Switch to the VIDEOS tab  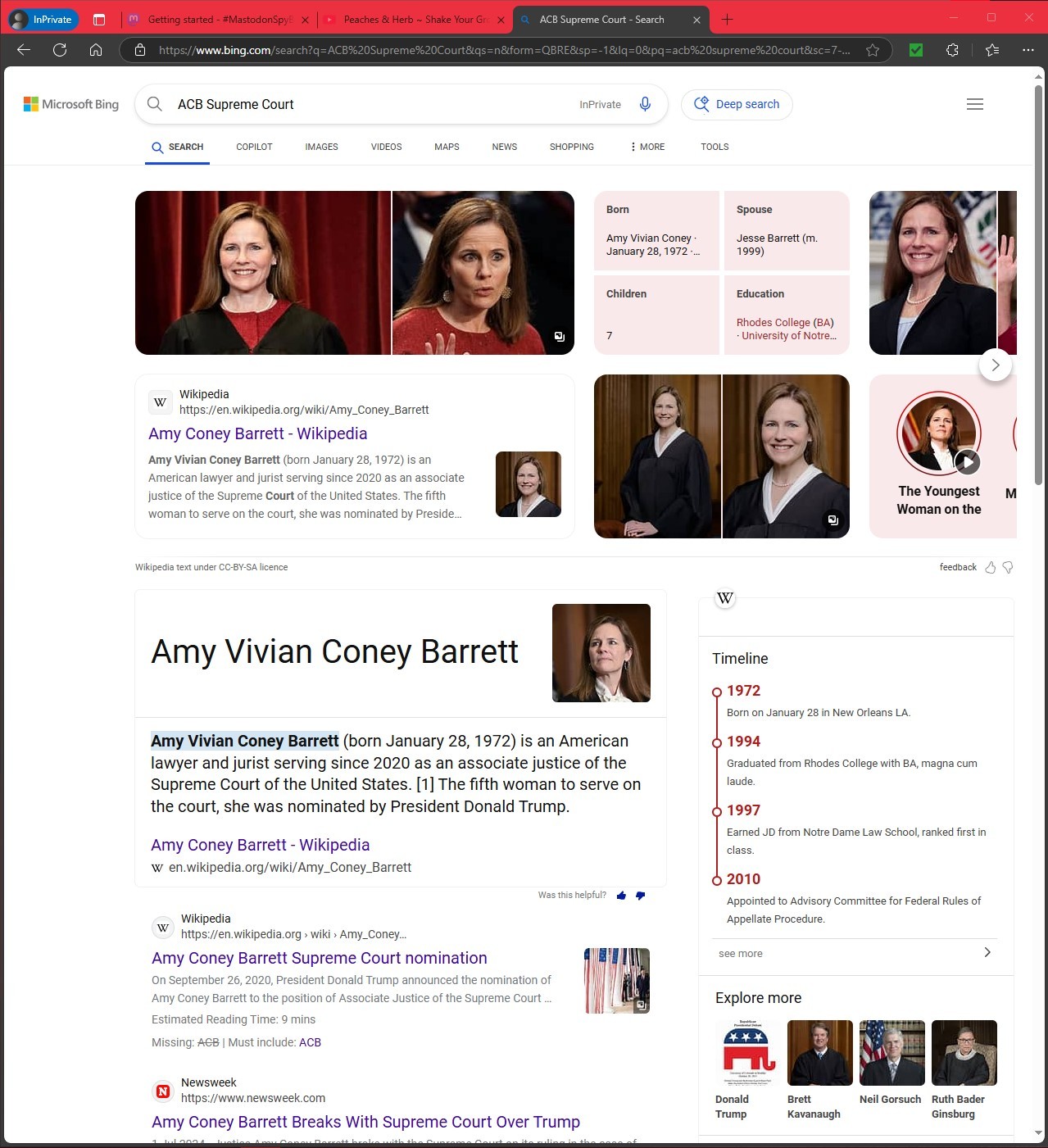[386, 147]
